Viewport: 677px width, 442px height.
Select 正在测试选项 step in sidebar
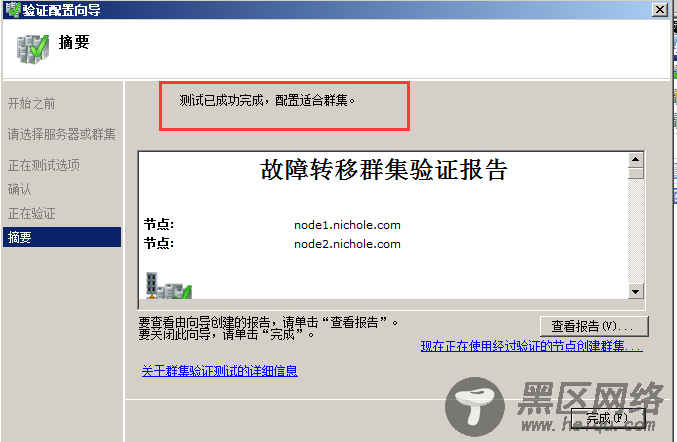tap(44, 165)
